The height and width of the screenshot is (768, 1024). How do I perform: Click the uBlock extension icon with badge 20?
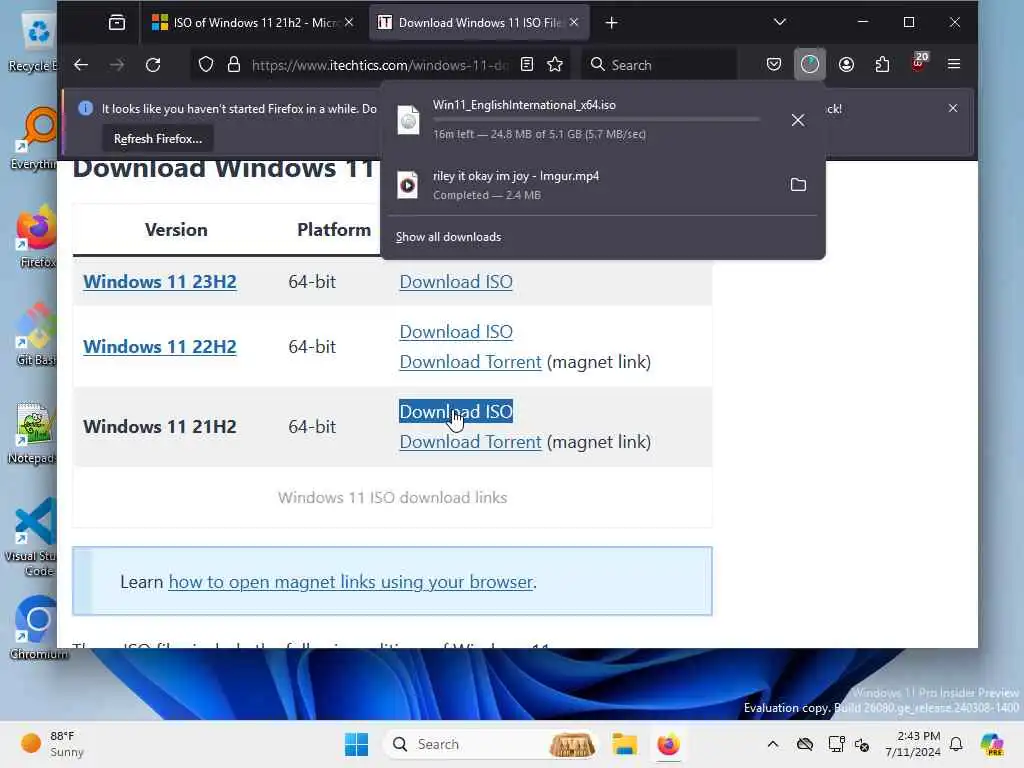(x=919, y=63)
